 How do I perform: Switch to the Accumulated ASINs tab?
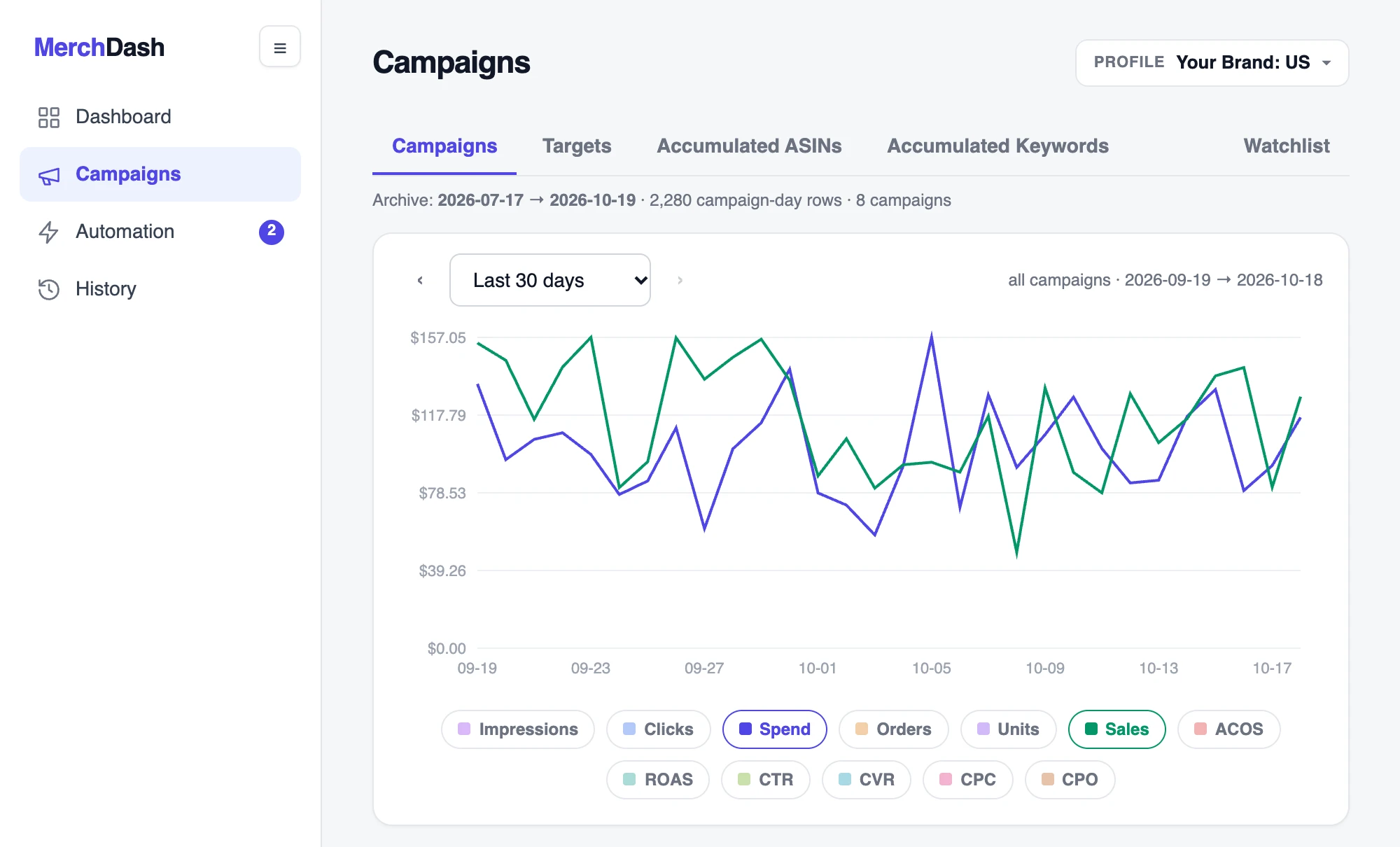tap(749, 146)
